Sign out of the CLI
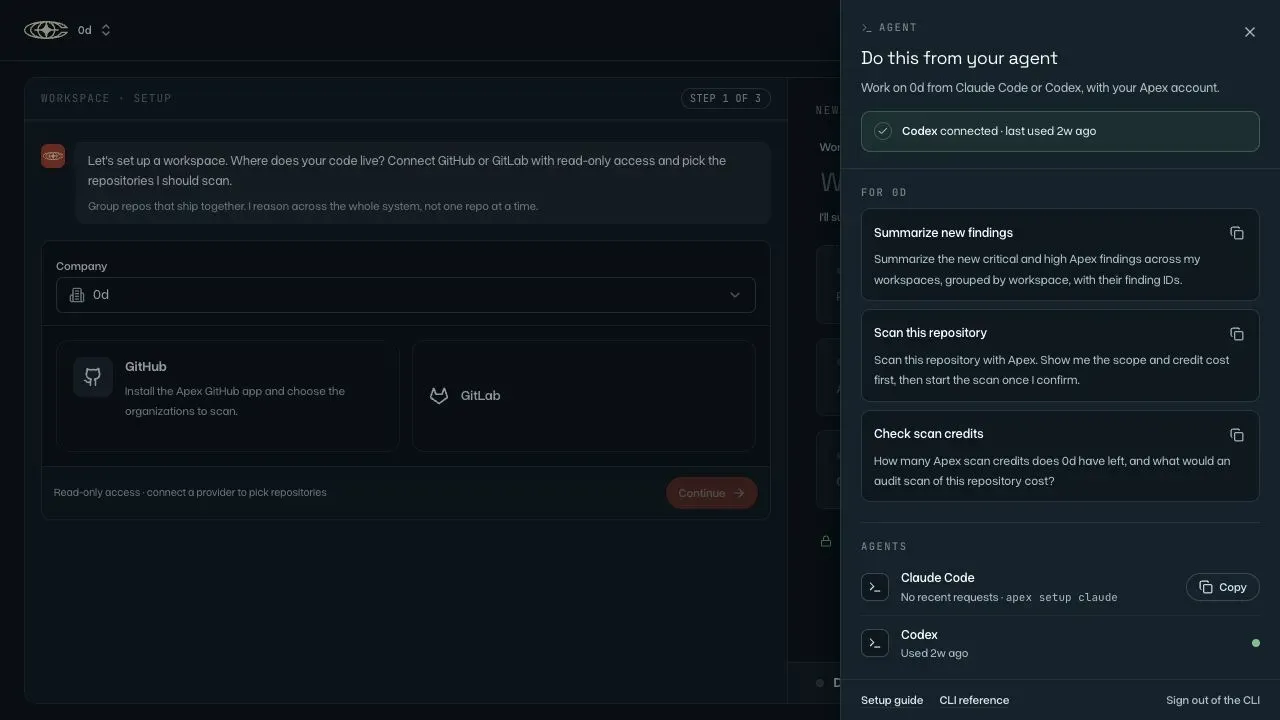This screenshot has width=1280, height=720. pyautogui.click(x=1213, y=700)
